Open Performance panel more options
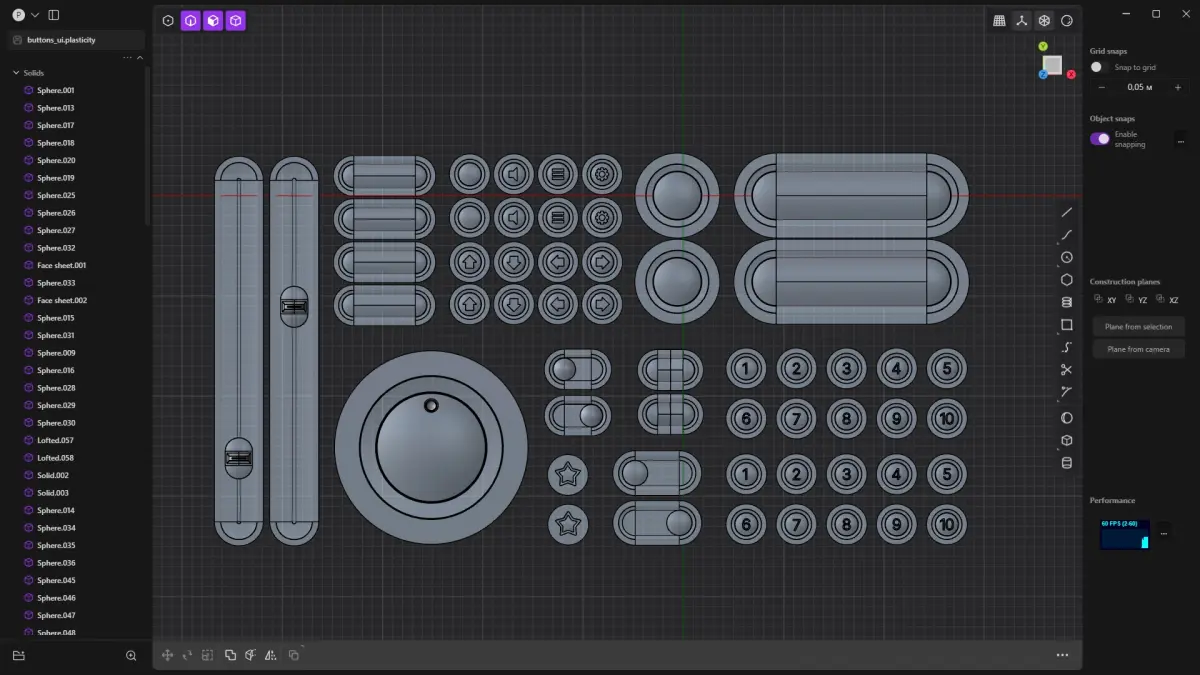 [1163, 534]
